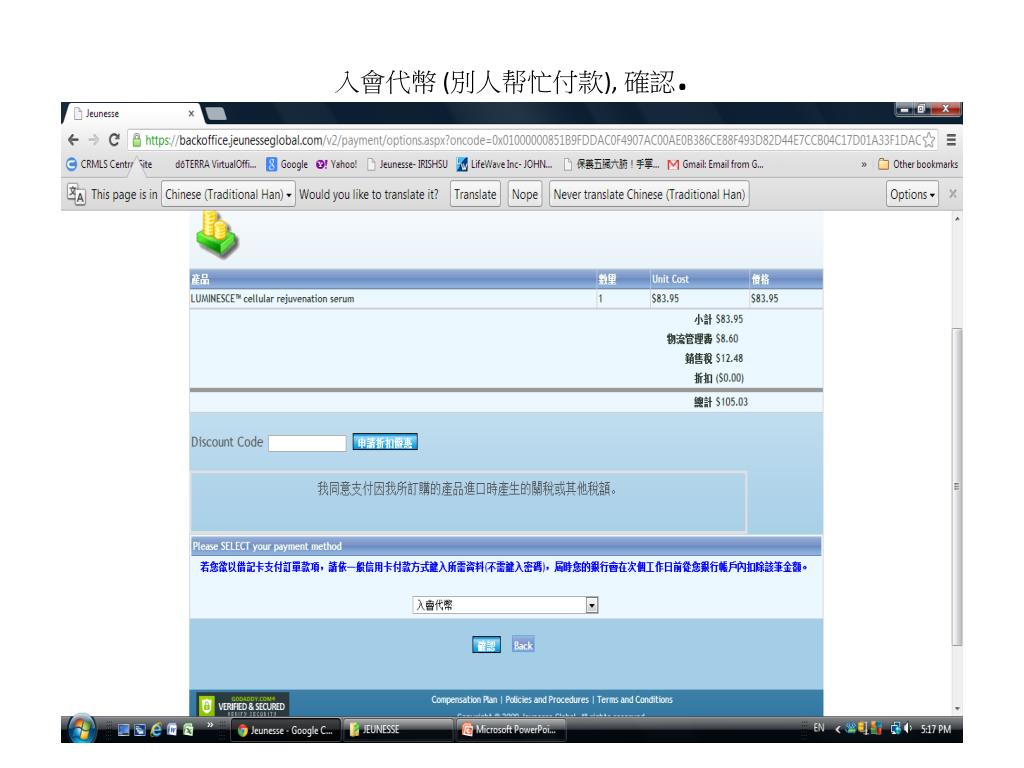Viewport: 1024px width, 768px height.
Task: Open a new browser tab
Action: tap(216, 114)
